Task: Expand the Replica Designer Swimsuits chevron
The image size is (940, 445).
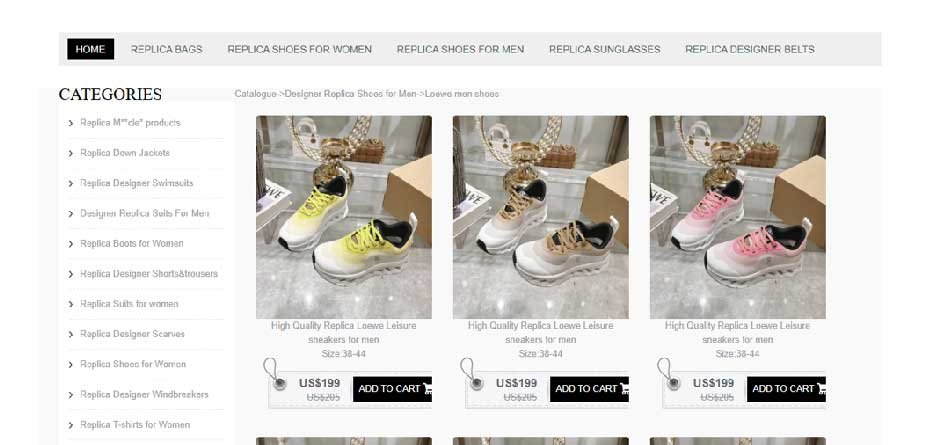Action: point(71,184)
